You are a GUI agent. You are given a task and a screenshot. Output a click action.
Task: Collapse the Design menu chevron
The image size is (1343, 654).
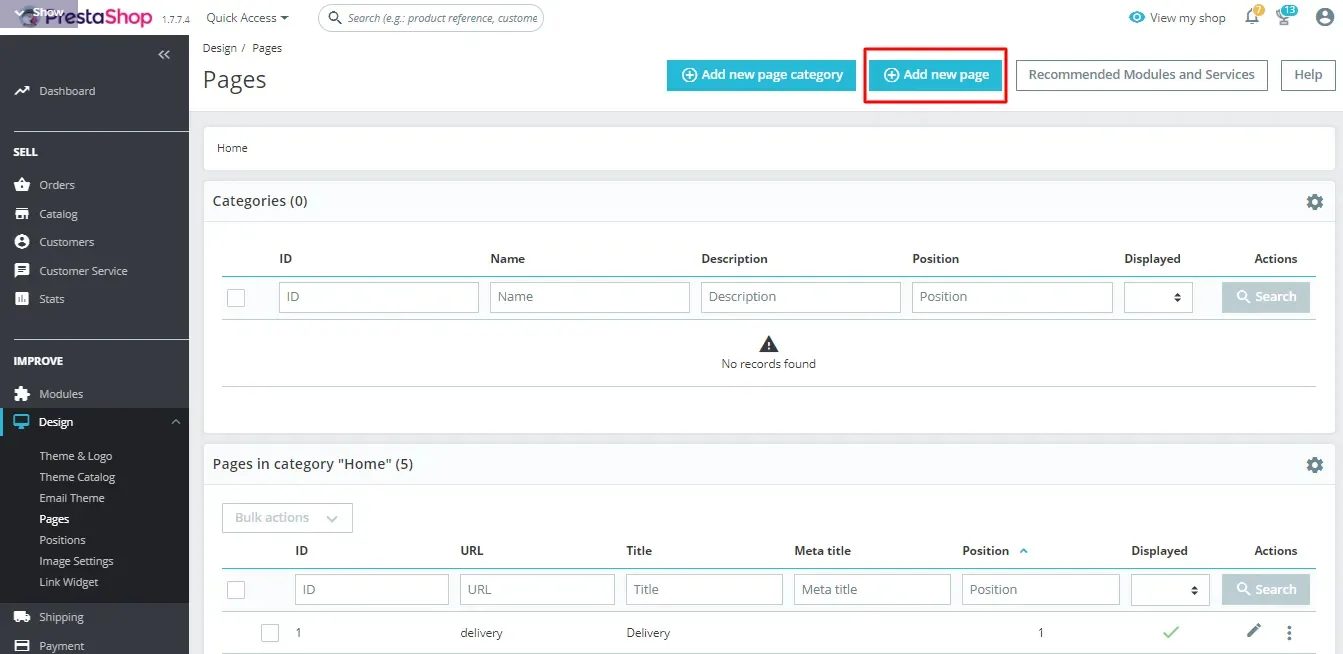tap(176, 422)
